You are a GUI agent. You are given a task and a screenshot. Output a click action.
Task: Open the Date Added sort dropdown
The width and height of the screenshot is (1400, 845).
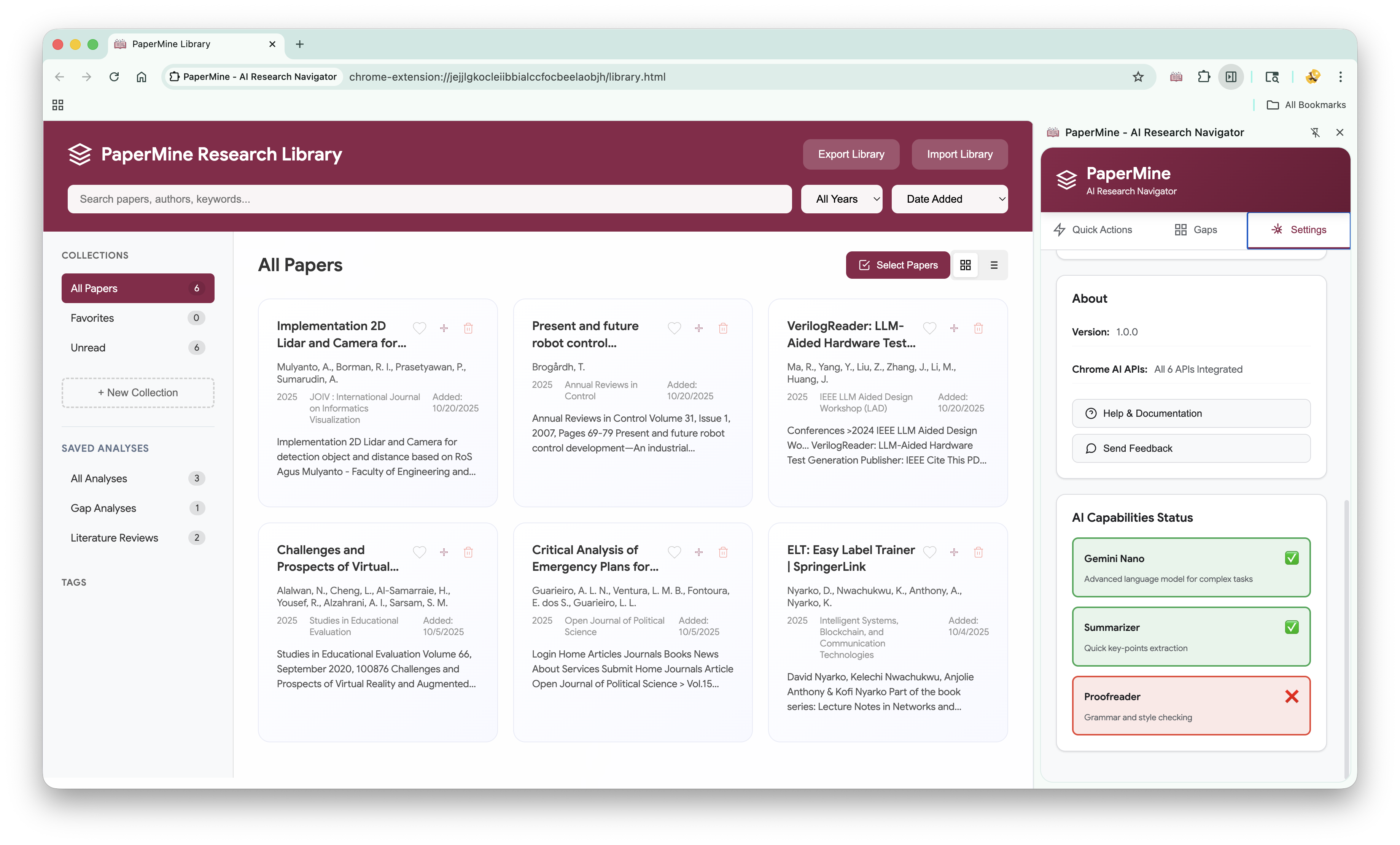pyautogui.click(x=950, y=199)
